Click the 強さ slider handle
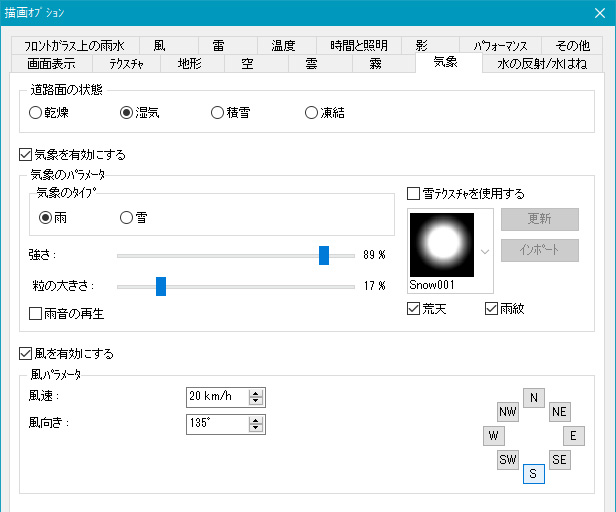 tap(324, 256)
